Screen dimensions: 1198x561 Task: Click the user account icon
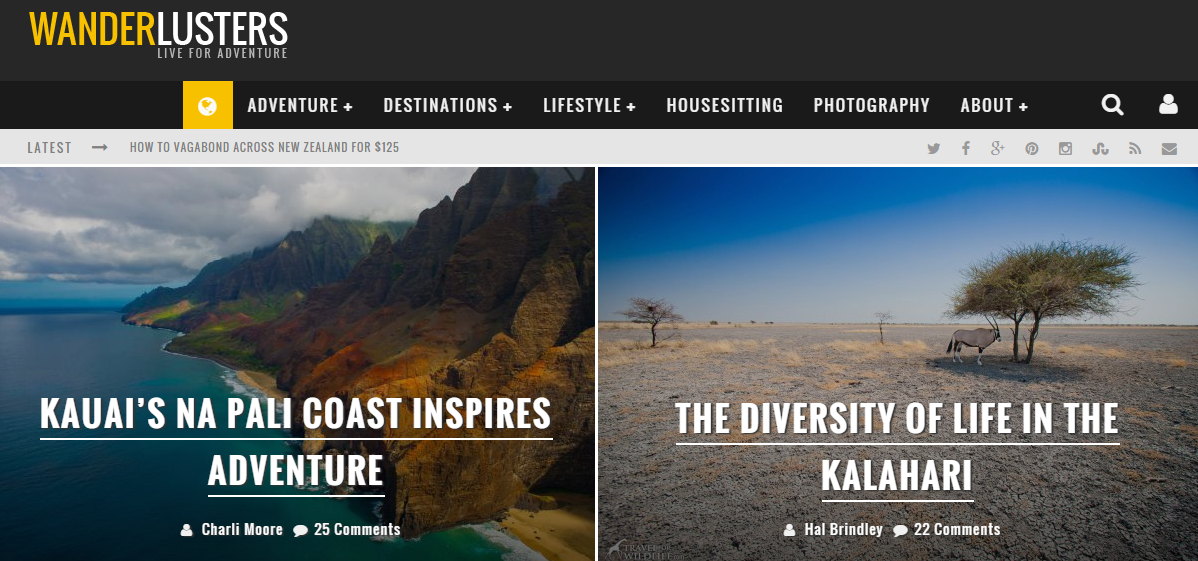point(1168,104)
